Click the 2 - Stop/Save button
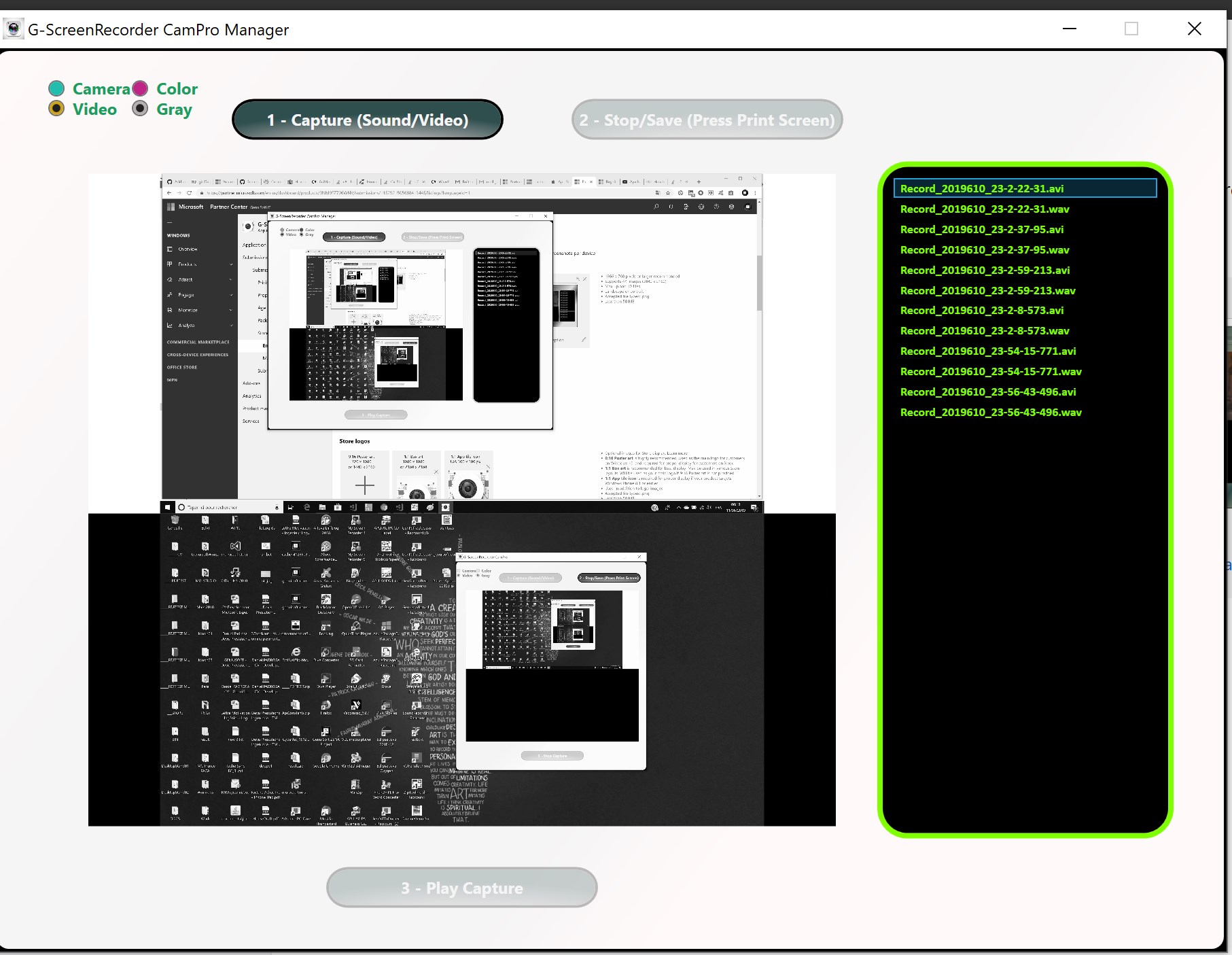Viewport: 1232px width, 955px height. tap(707, 119)
